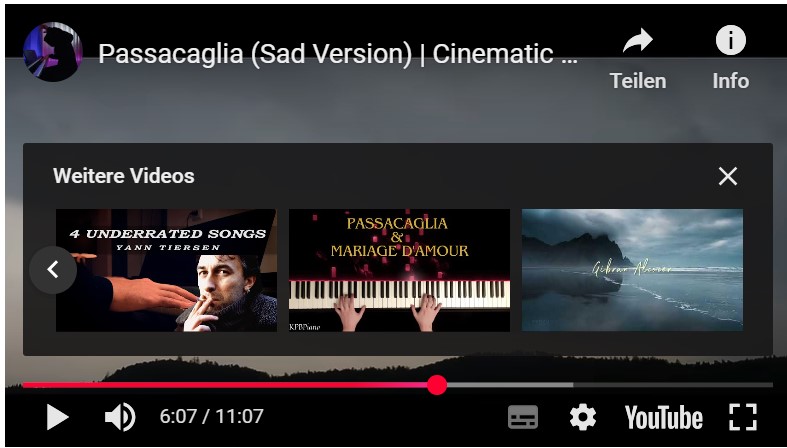Seek to the unbuffered end of progress bar
Viewport: 787px width, 448px height.
(673, 385)
